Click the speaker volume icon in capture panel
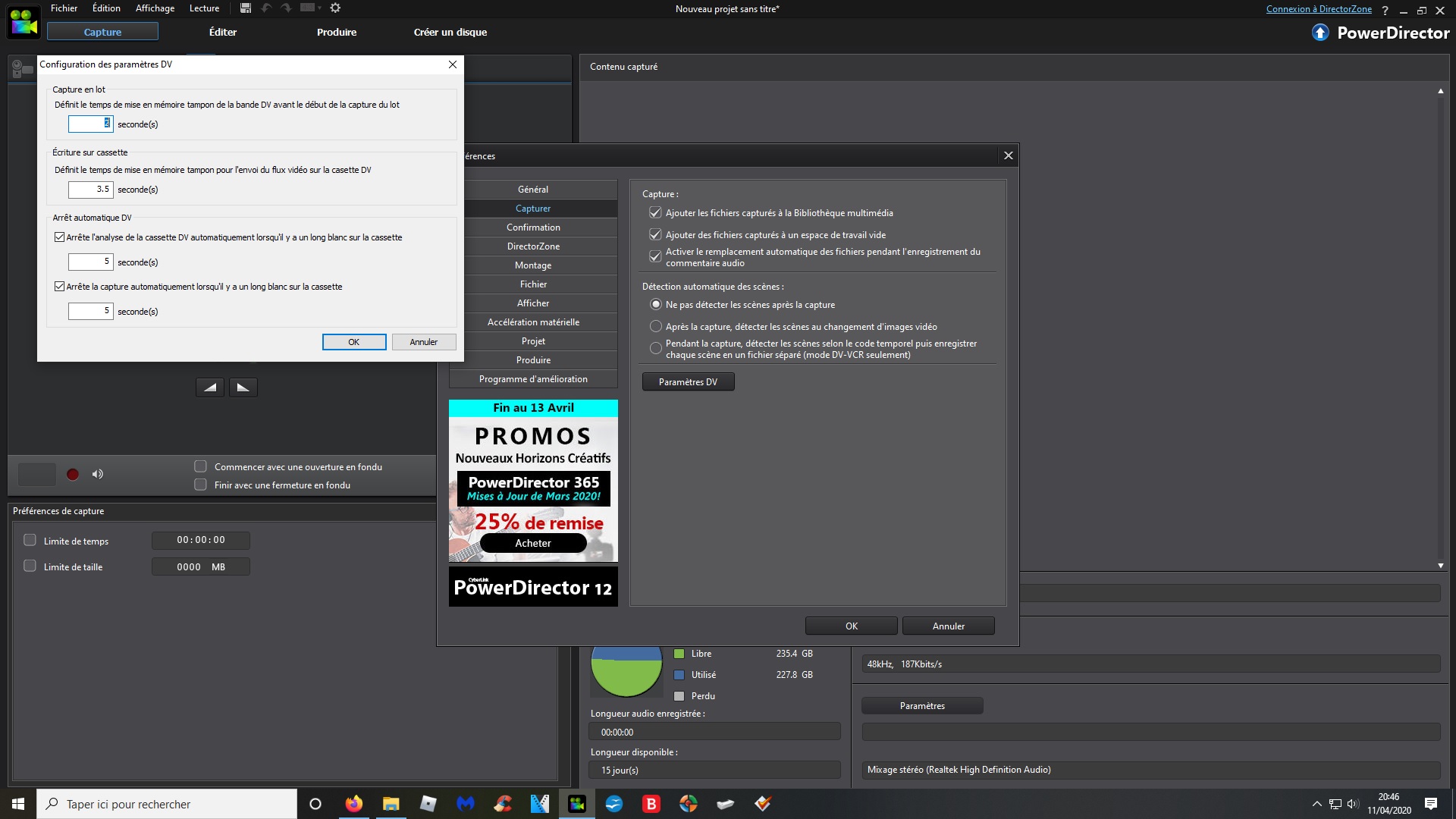1456x819 pixels. pos(98,475)
